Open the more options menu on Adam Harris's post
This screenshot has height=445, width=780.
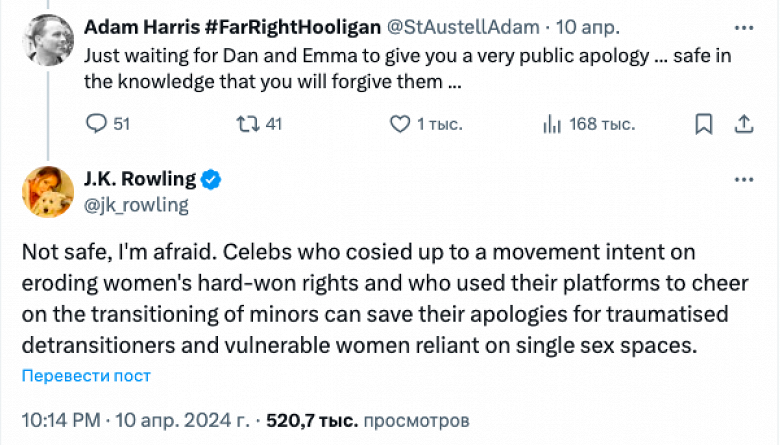coord(744,26)
